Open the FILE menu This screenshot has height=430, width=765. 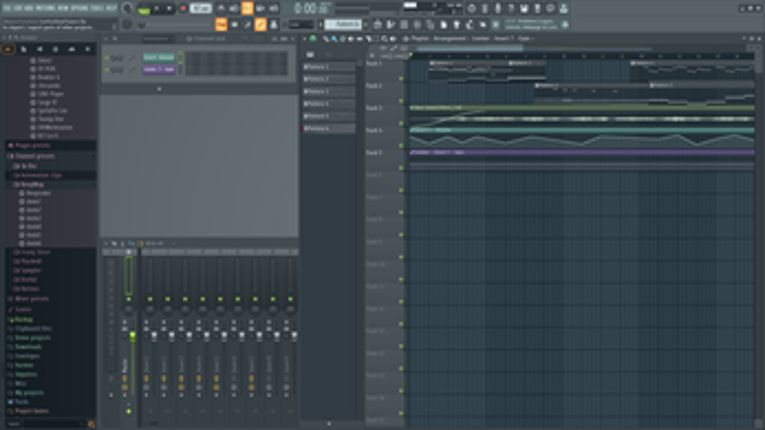coord(6,8)
